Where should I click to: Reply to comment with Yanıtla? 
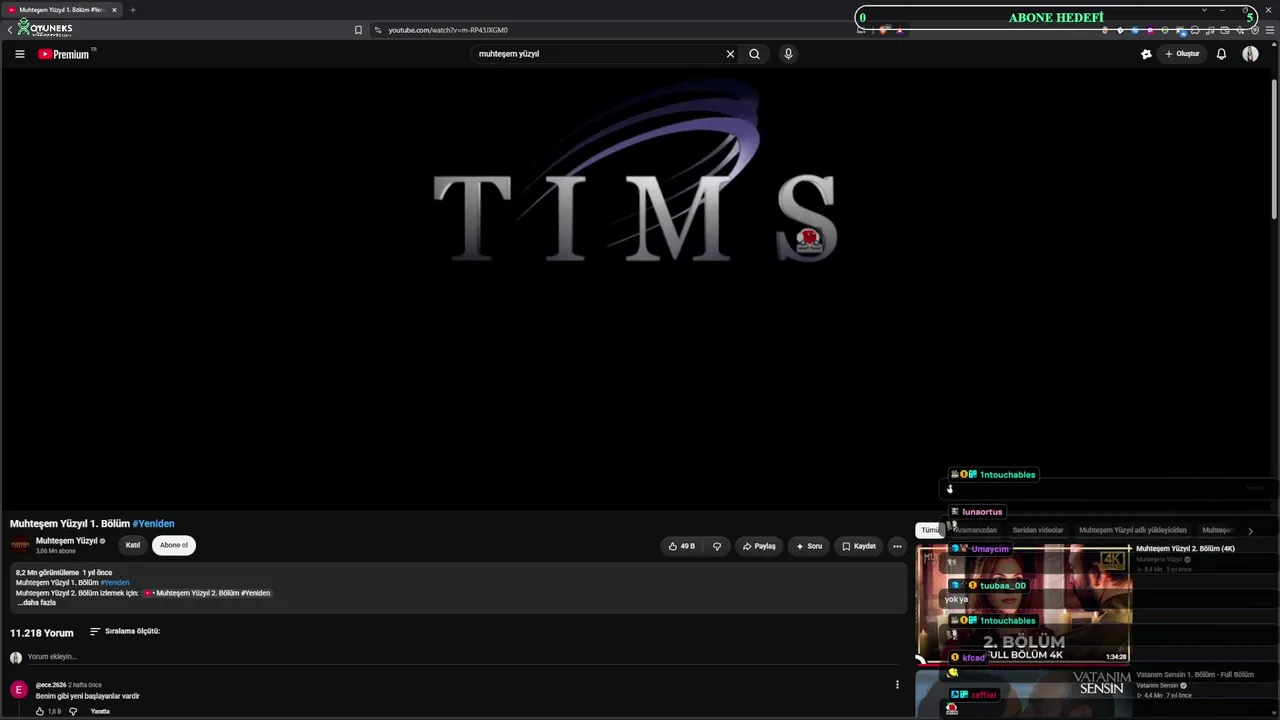point(100,711)
